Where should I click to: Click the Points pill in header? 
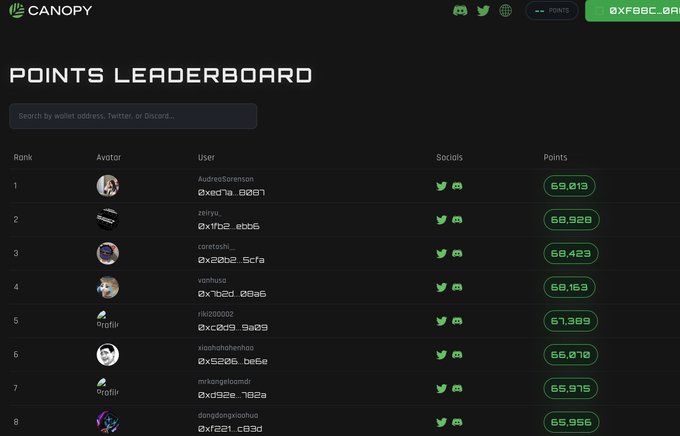[x=552, y=10]
